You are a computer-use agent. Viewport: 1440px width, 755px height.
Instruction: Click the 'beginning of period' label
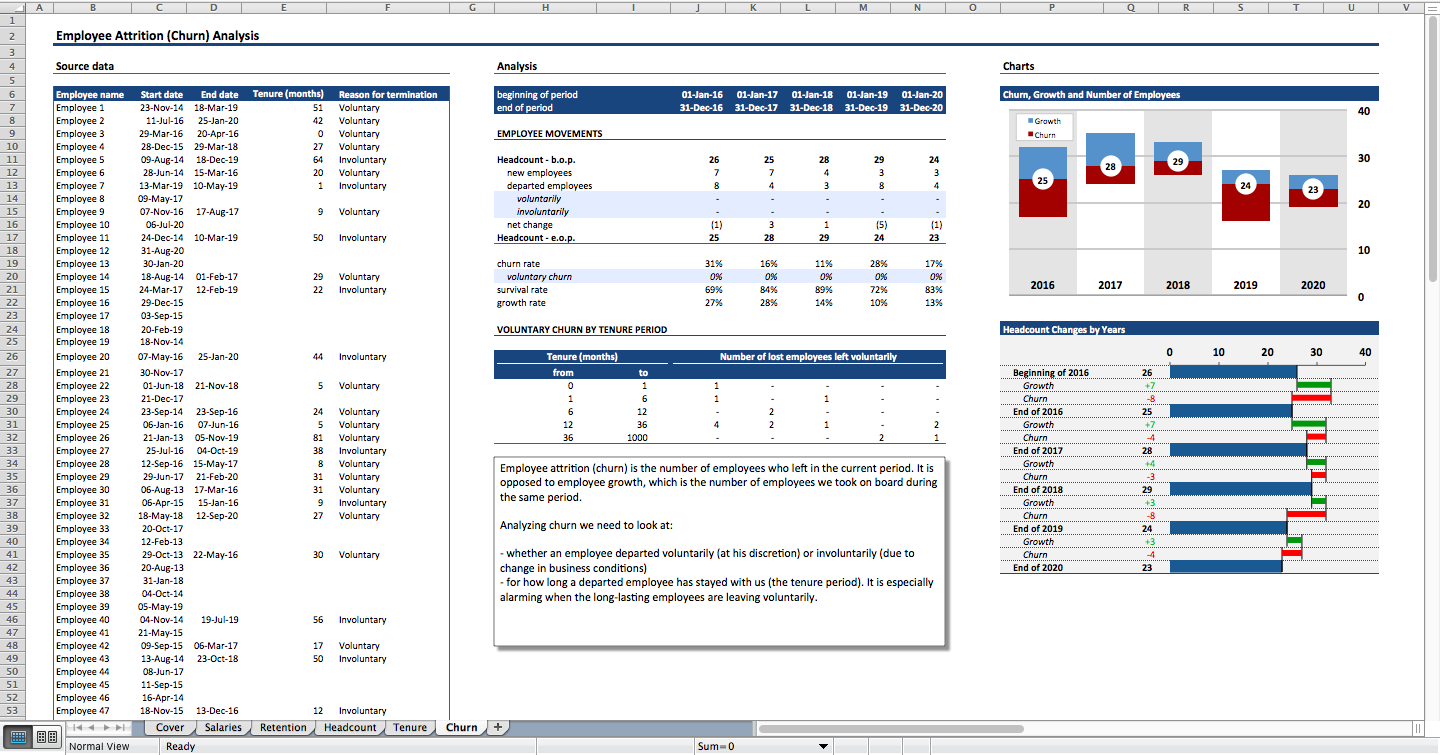(537, 94)
